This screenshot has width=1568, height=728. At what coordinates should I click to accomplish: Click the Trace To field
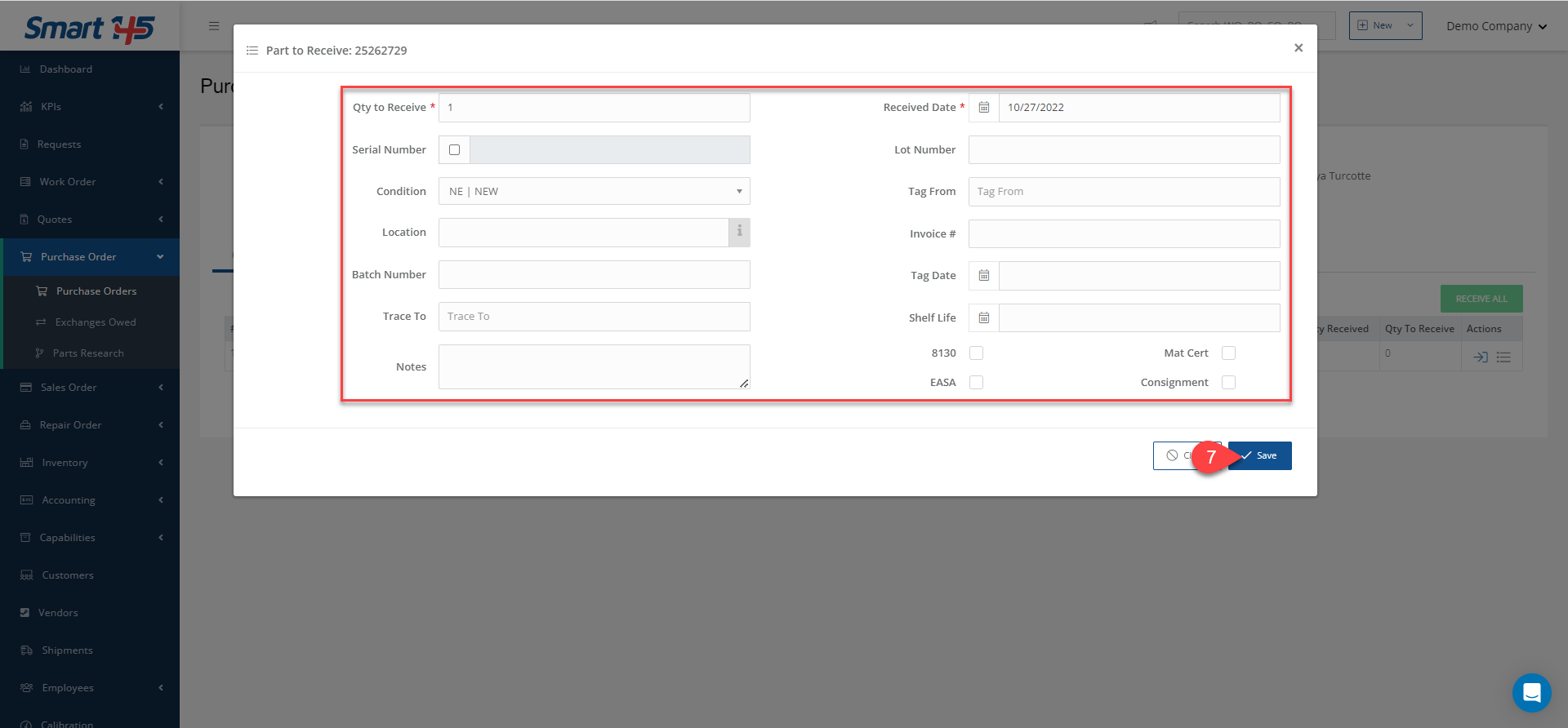click(595, 317)
